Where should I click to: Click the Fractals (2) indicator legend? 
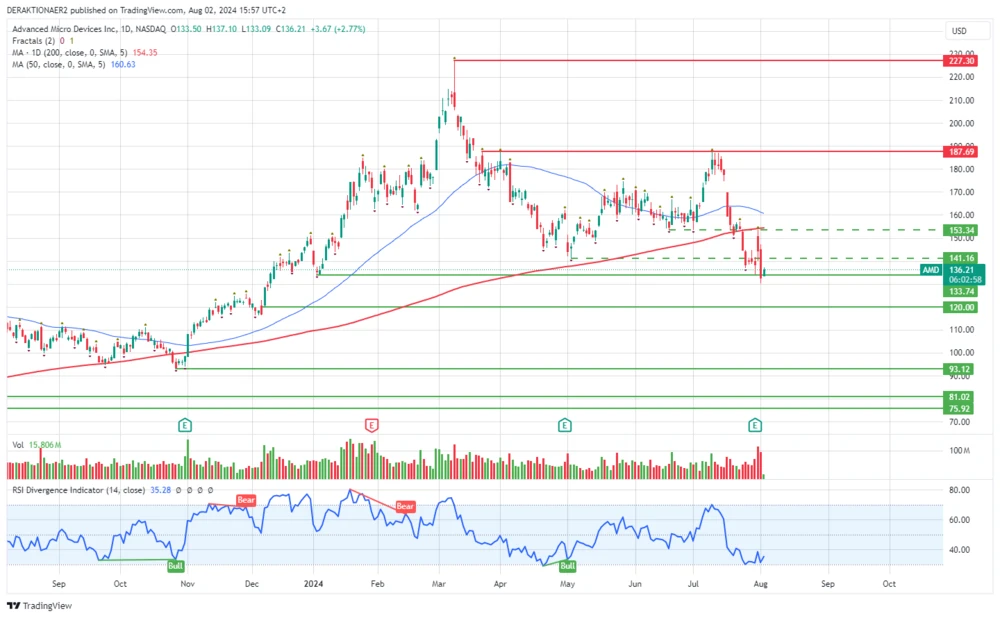coord(35,41)
